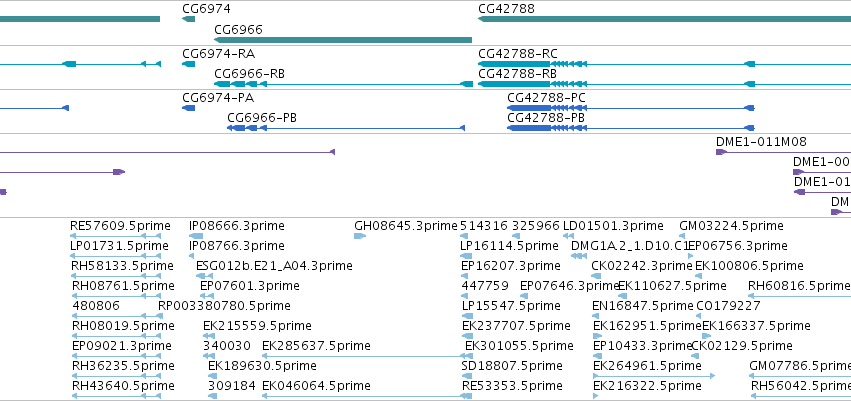
Task: Click the RE53353.5prime EST label
Action: [x=512, y=386]
